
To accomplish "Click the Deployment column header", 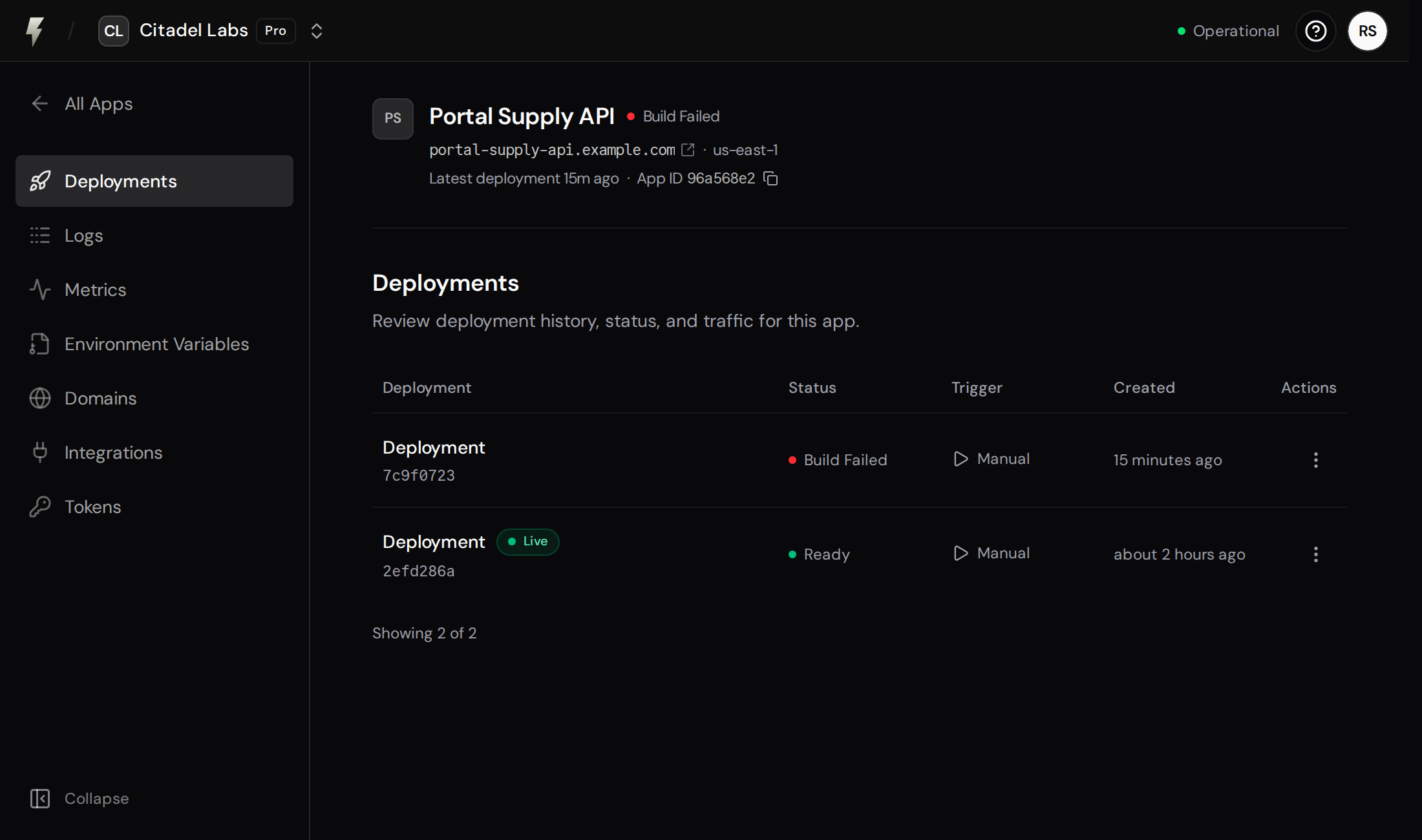I will click(427, 388).
